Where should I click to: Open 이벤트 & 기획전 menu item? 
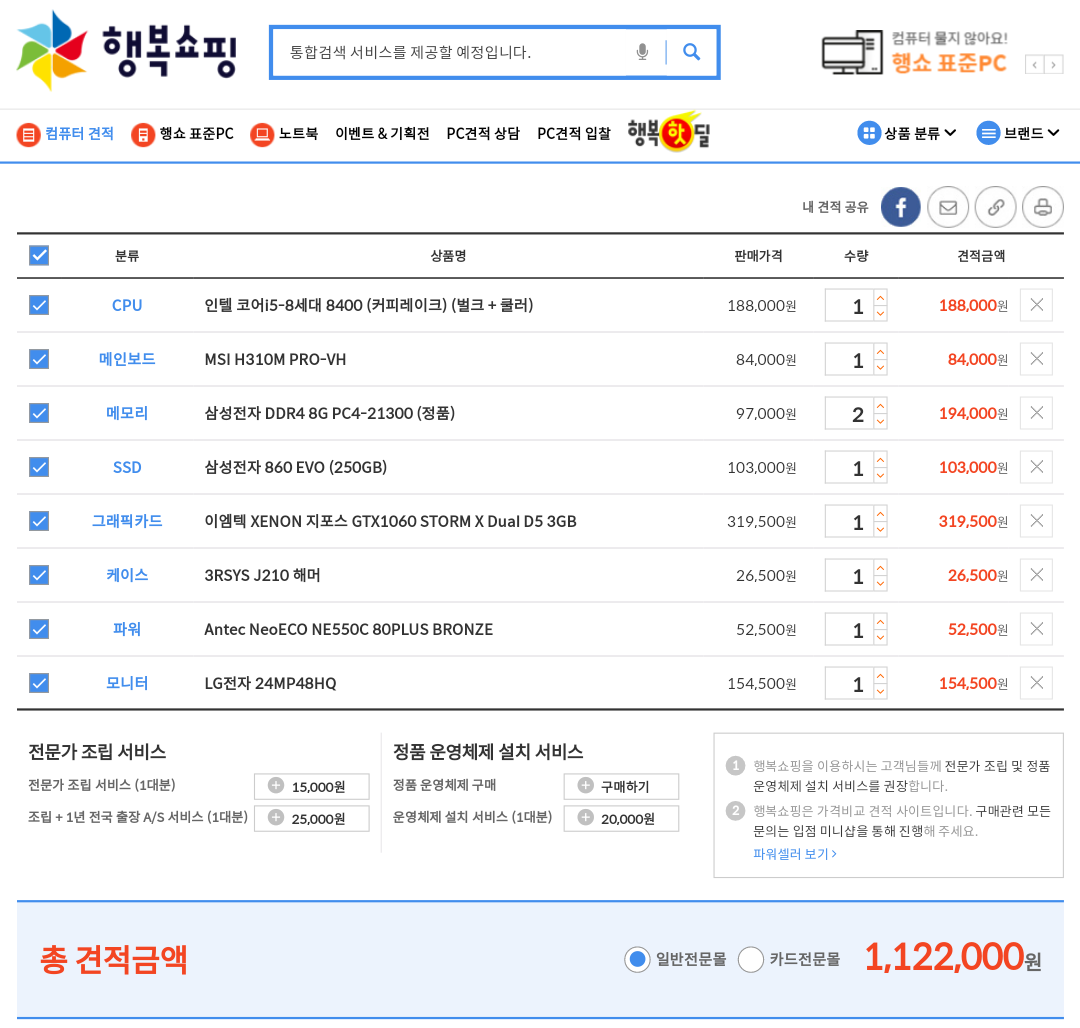[x=382, y=134]
